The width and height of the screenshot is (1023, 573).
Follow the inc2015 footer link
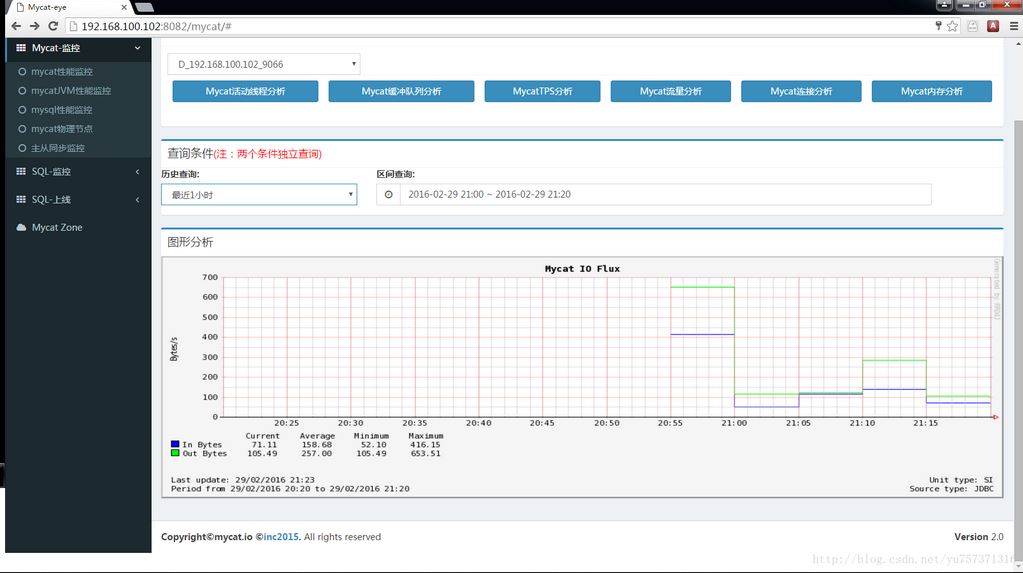281,536
